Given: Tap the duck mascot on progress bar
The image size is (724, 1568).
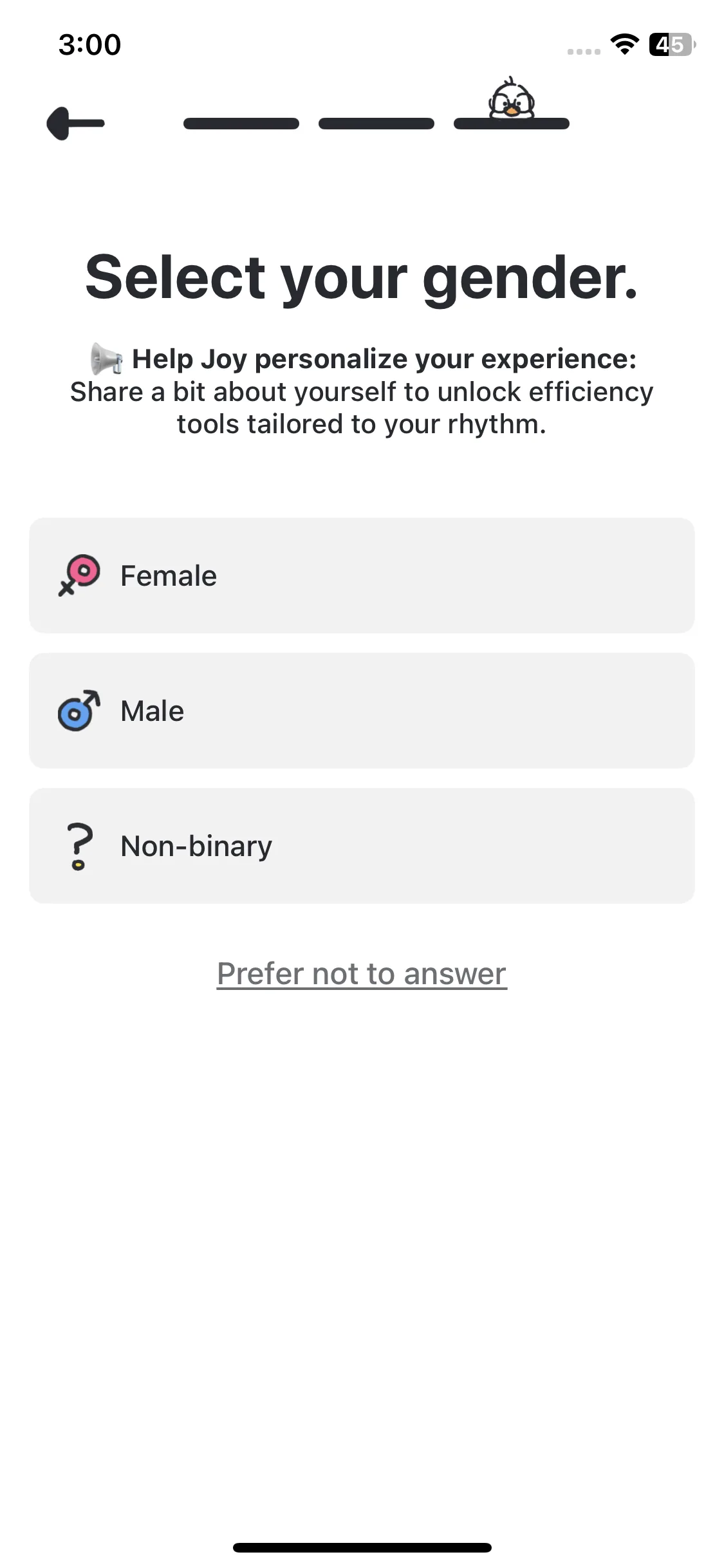Looking at the screenshot, I should (512, 99).
